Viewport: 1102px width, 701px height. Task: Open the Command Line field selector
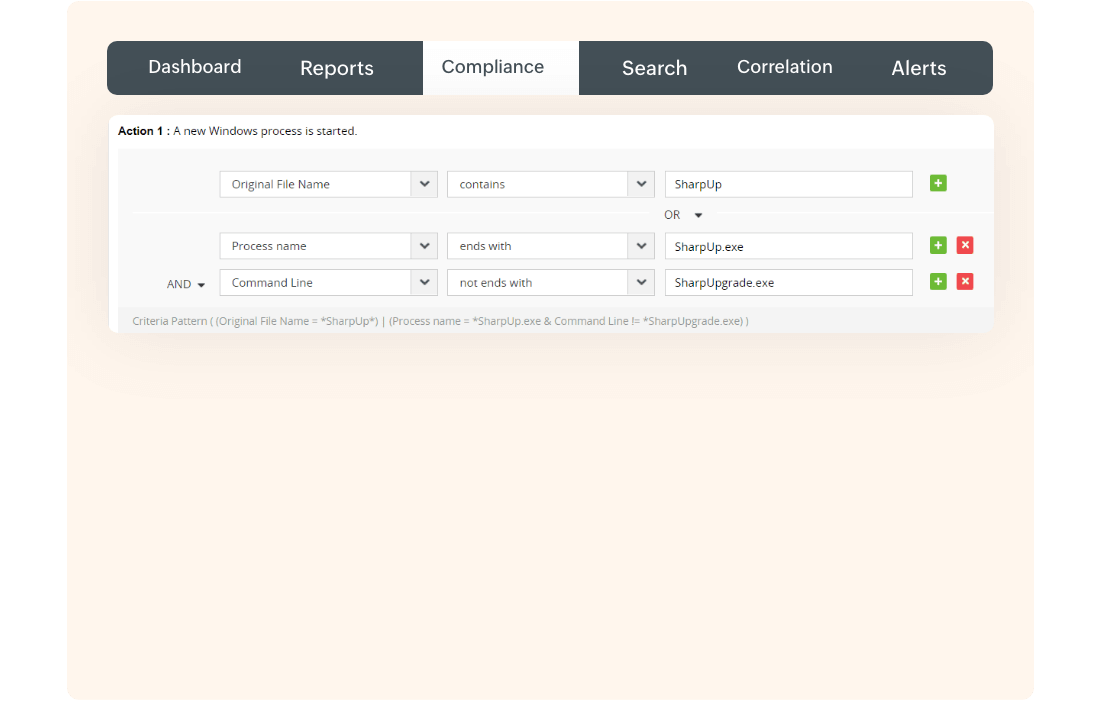pyautogui.click(x=423, y=281)
